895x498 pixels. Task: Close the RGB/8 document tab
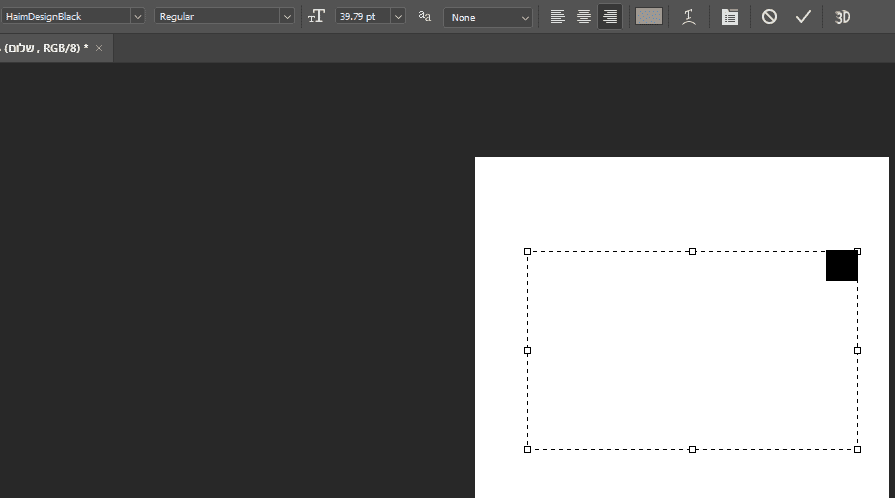coord(99,48)
